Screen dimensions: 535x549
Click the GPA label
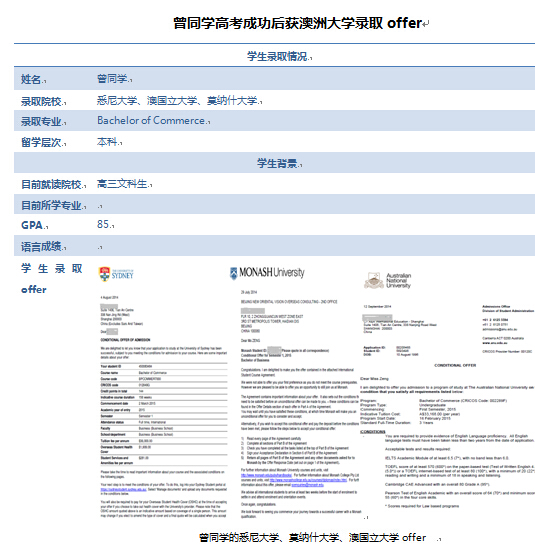(32, 225)
